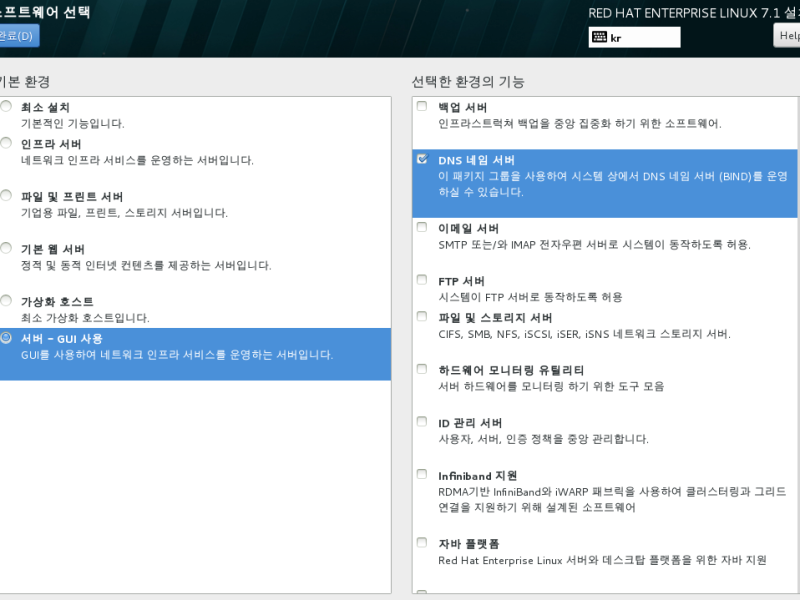This screenshot has height=600, width=800.
Task: Uncheck the DNS 네임 서버 checkbox
Action: point(422,159)
